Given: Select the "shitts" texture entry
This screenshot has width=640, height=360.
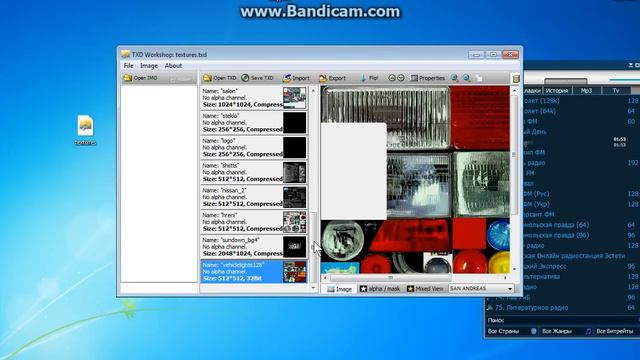Looking at the screenshot, I should click(x=254, y=173).
